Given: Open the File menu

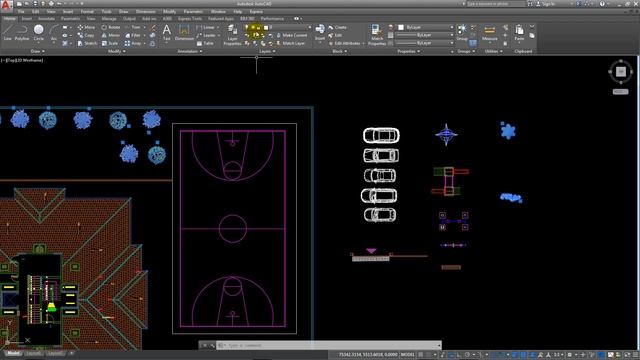Looking at the screenshot, I should click(21, 11).
